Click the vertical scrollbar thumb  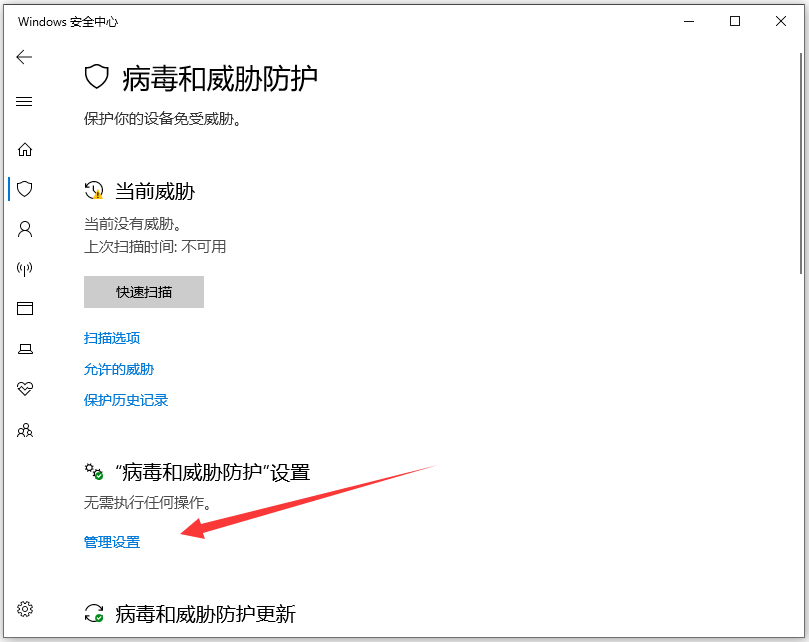pos(801,162)
